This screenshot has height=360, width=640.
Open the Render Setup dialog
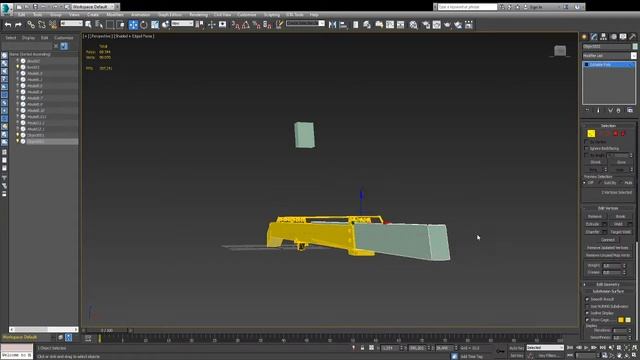[426, 25]
